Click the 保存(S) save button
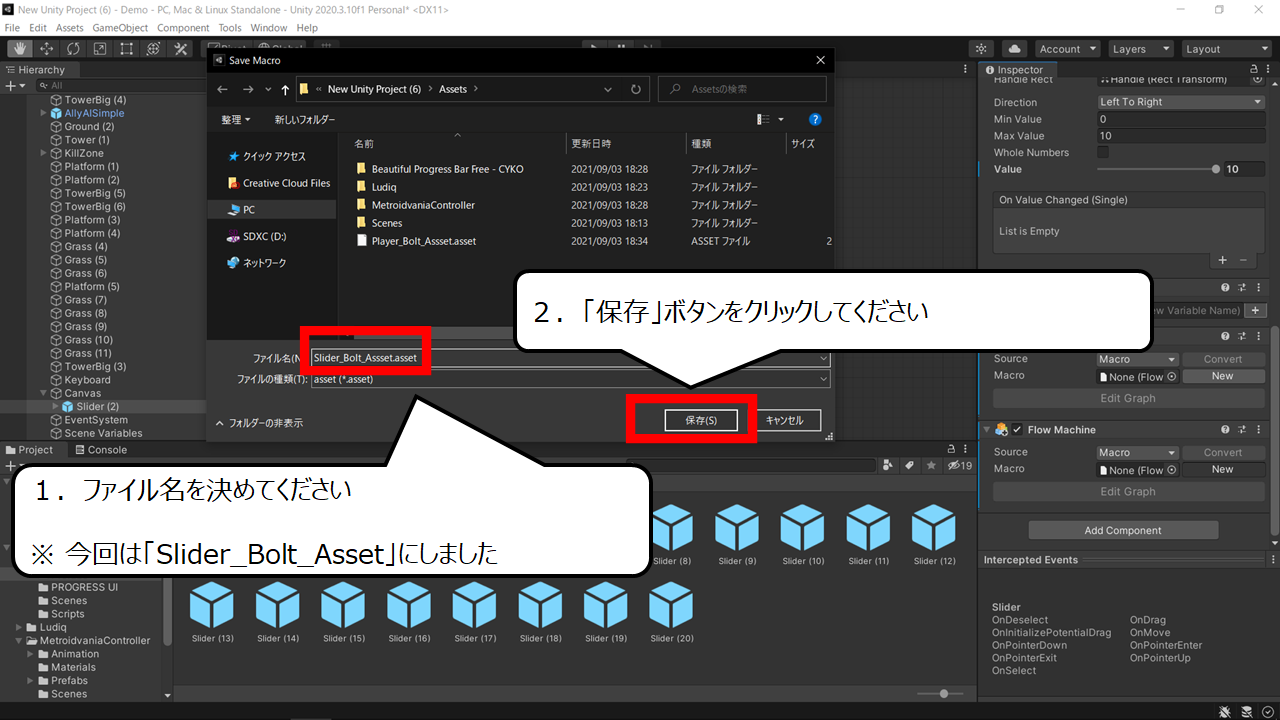 (701, 421)
